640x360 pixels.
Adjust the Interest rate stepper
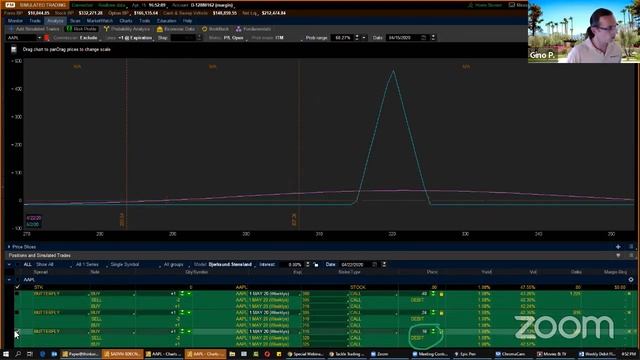coord(308,264)
